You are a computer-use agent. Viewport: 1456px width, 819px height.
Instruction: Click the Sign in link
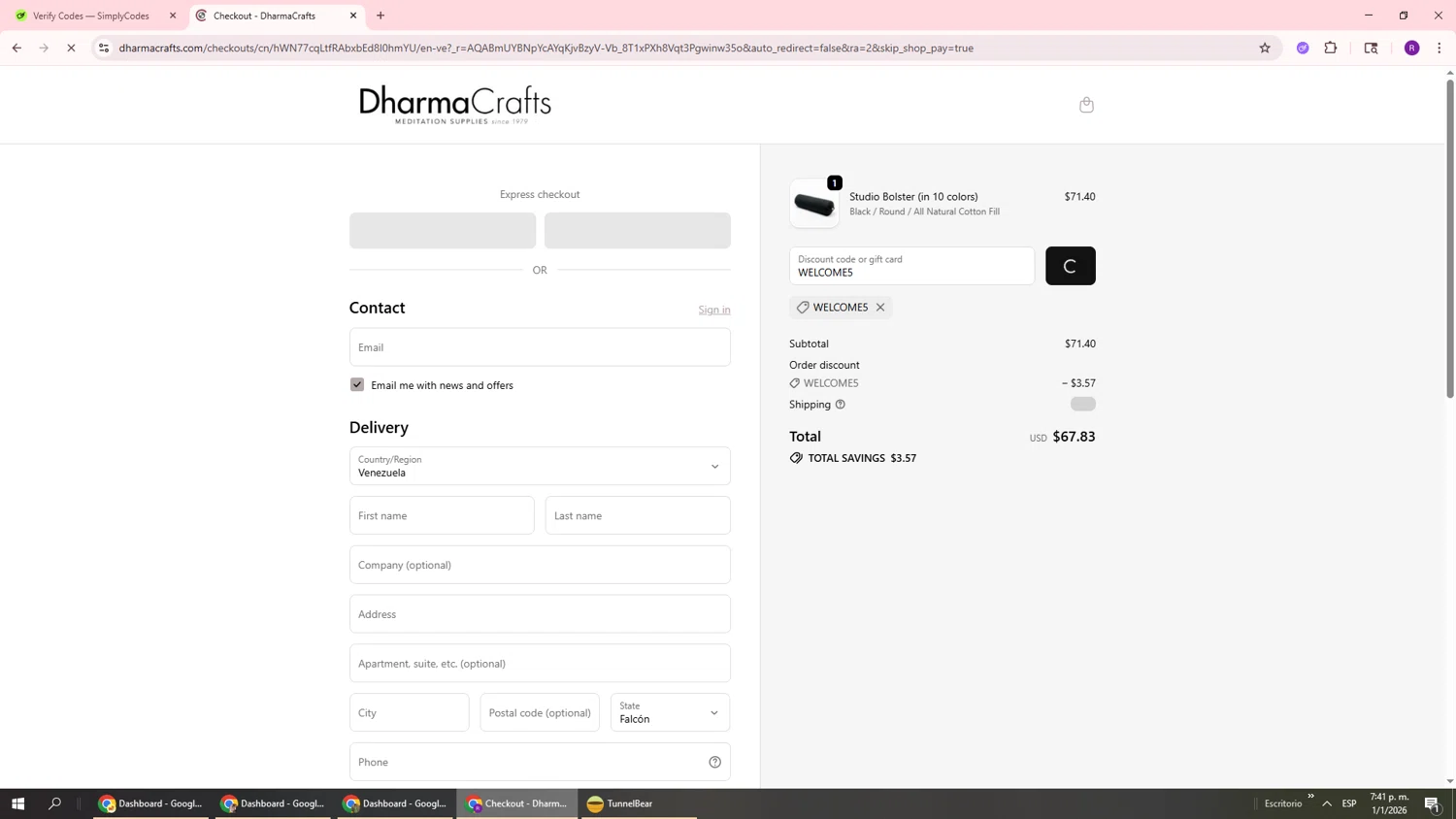tap(714, 310)
